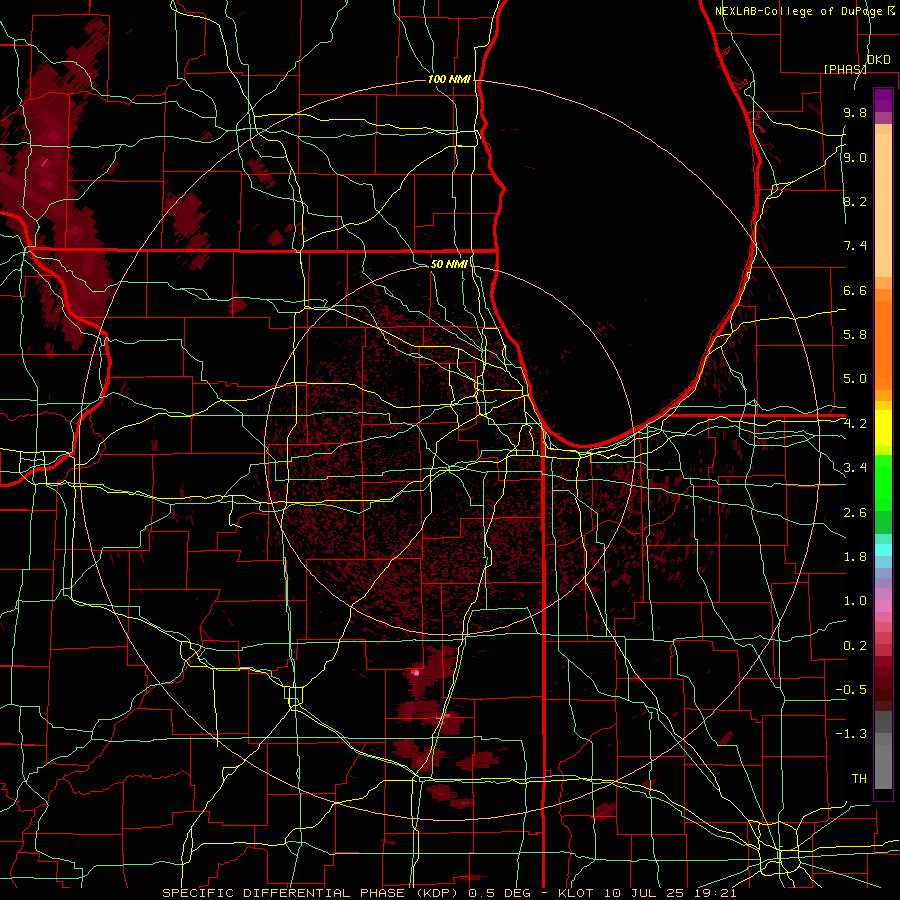The width and height of the screenshot is (900, 900).
Task: Click the [PHAS] units label
Action: pos(845,69)
